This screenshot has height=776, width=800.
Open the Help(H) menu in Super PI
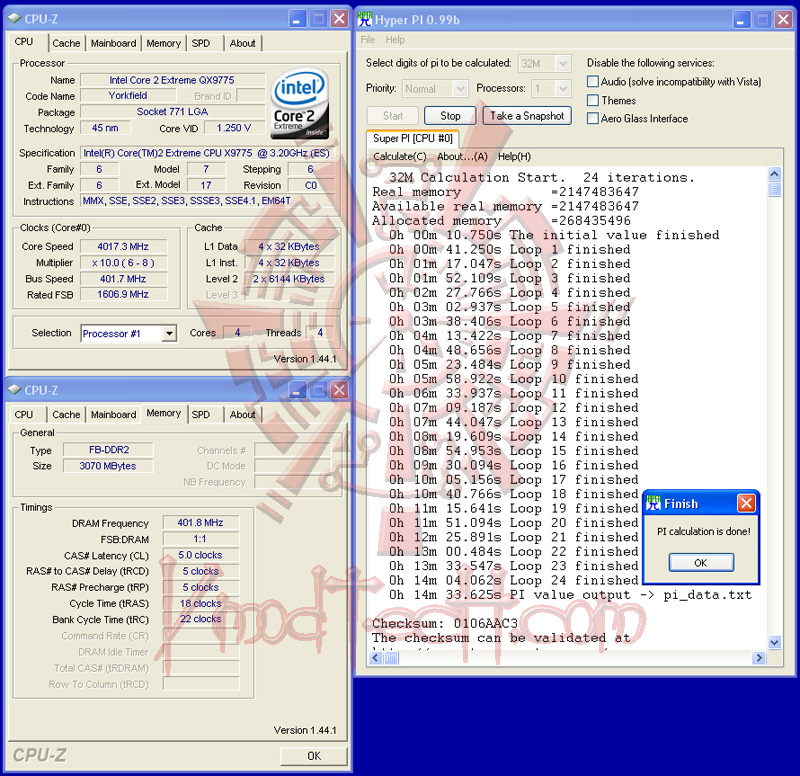point(514,157)
